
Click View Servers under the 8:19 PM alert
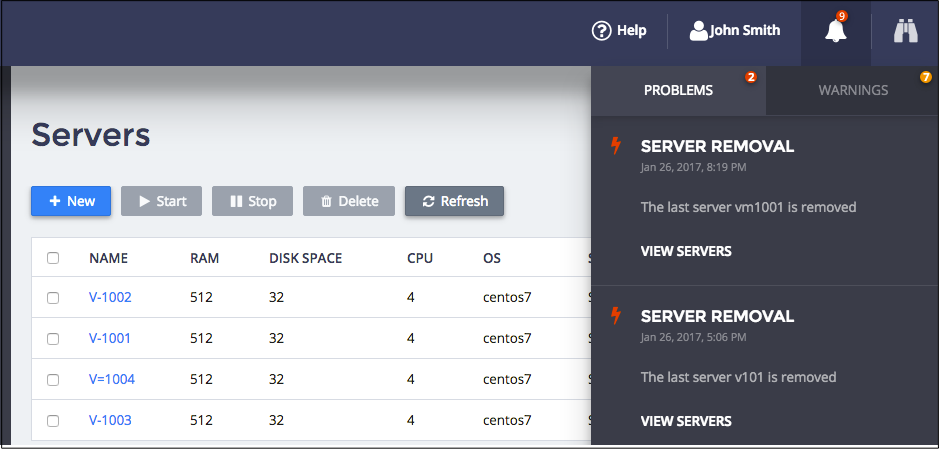click(686, 251)
